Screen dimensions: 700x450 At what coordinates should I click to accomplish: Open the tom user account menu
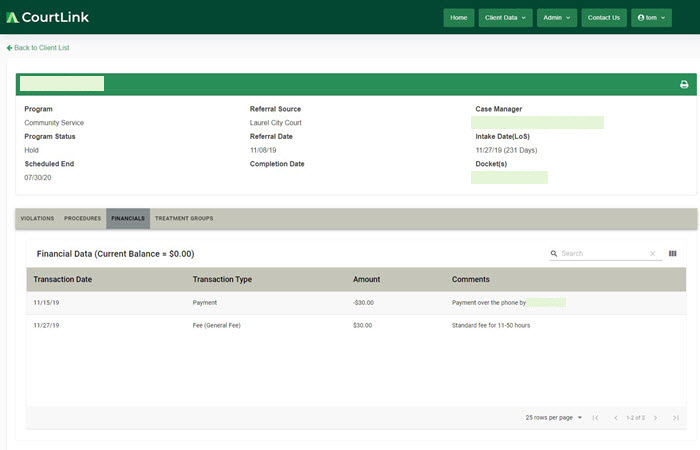tap(651, 18)
